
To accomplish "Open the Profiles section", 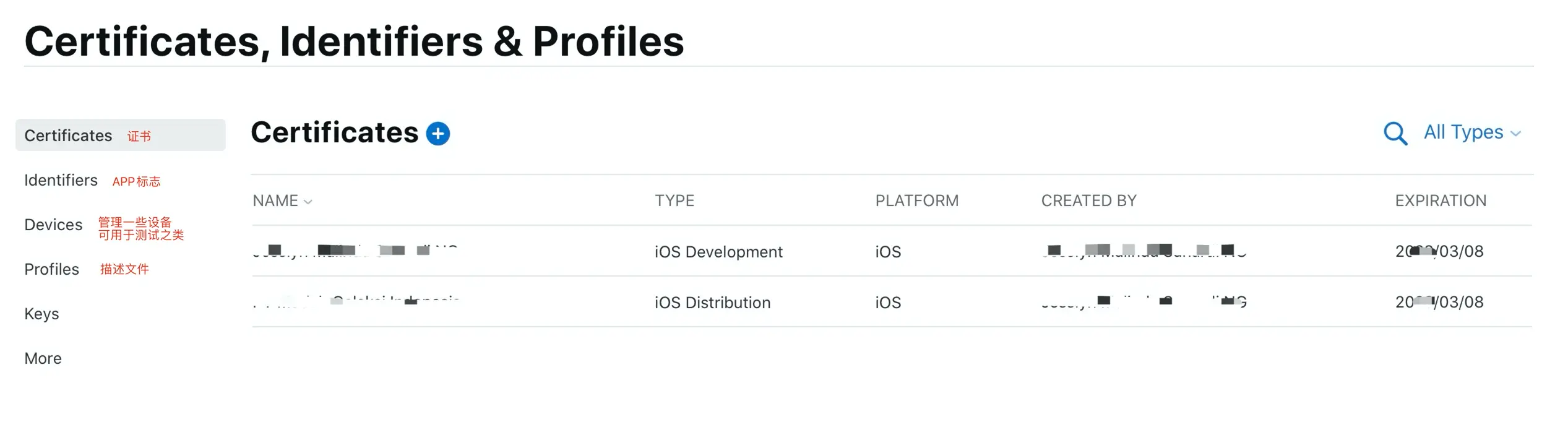I will (51, 269).
